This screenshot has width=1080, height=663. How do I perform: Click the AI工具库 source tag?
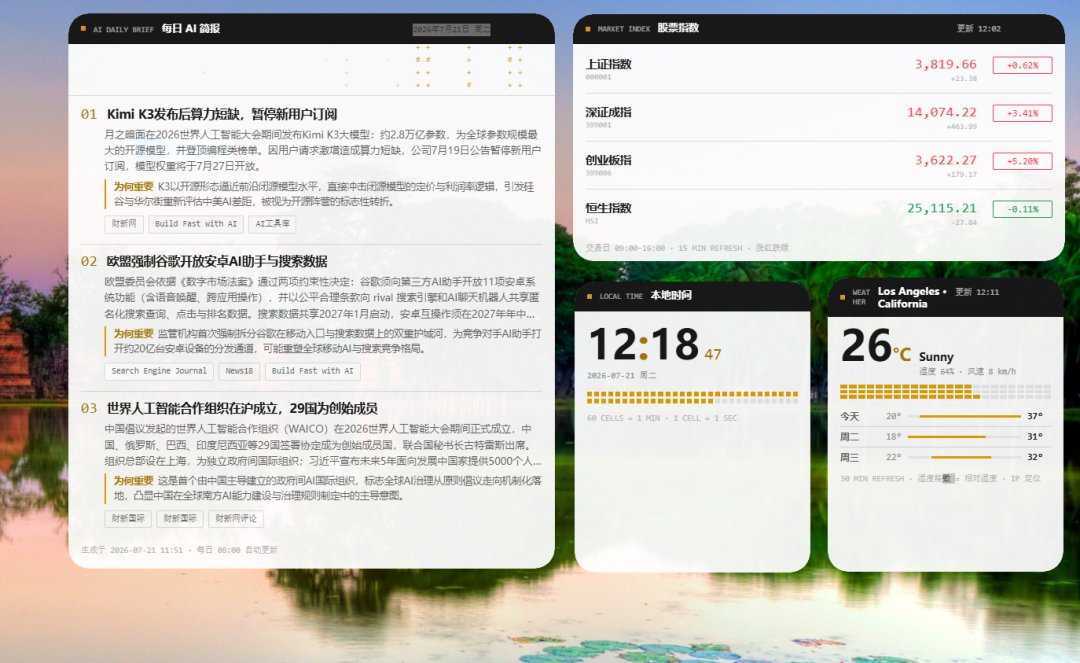click(x=273, y=224)
